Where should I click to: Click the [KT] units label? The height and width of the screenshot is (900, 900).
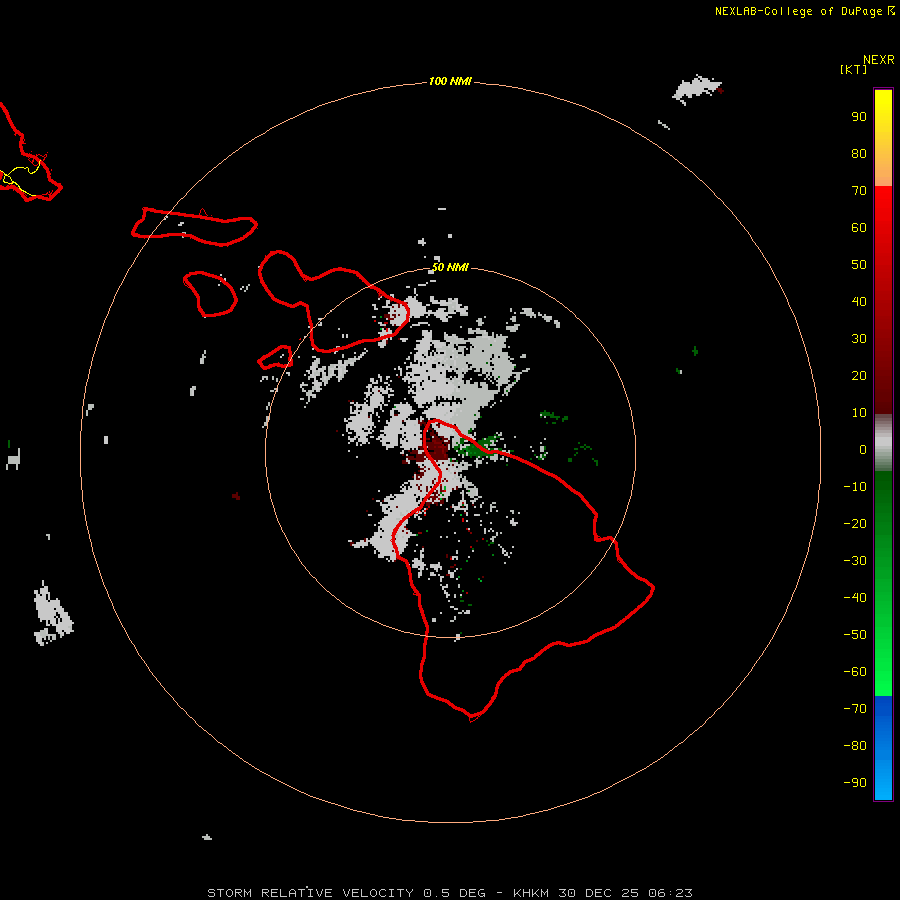(x=854, y=69)
